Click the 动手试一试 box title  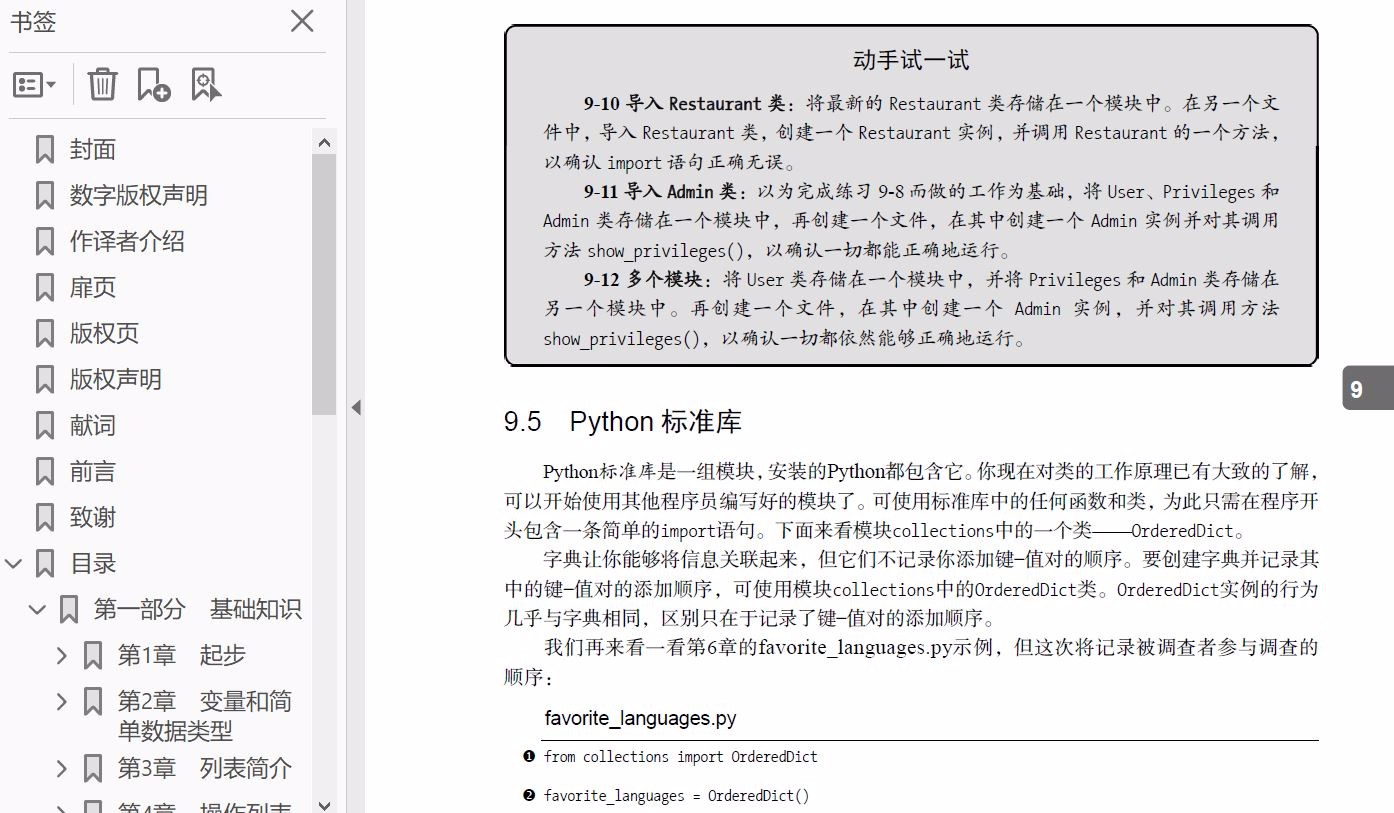tap(911, 60)
